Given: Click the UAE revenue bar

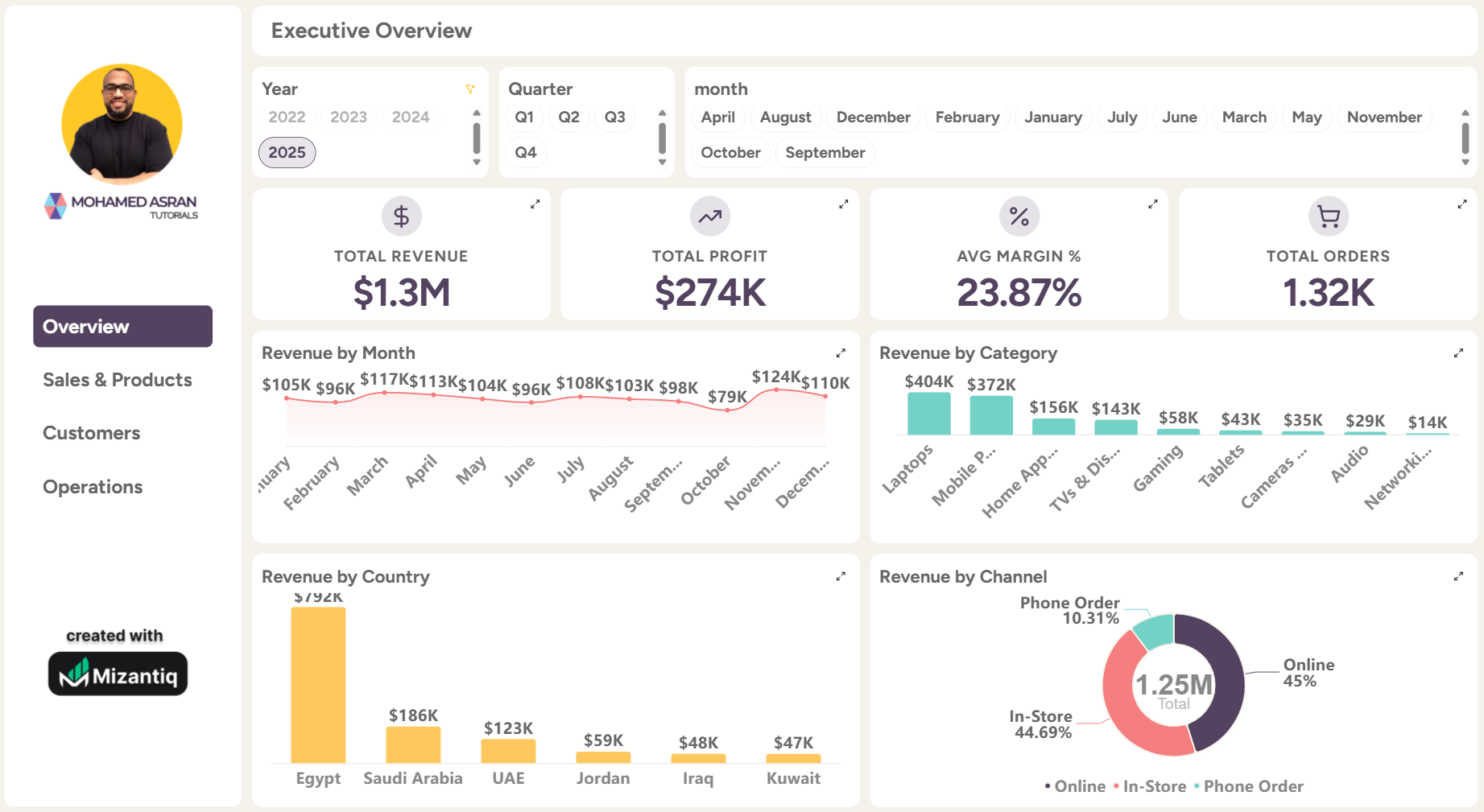Looking at the screenshot, I should click(x=508, y=751).
